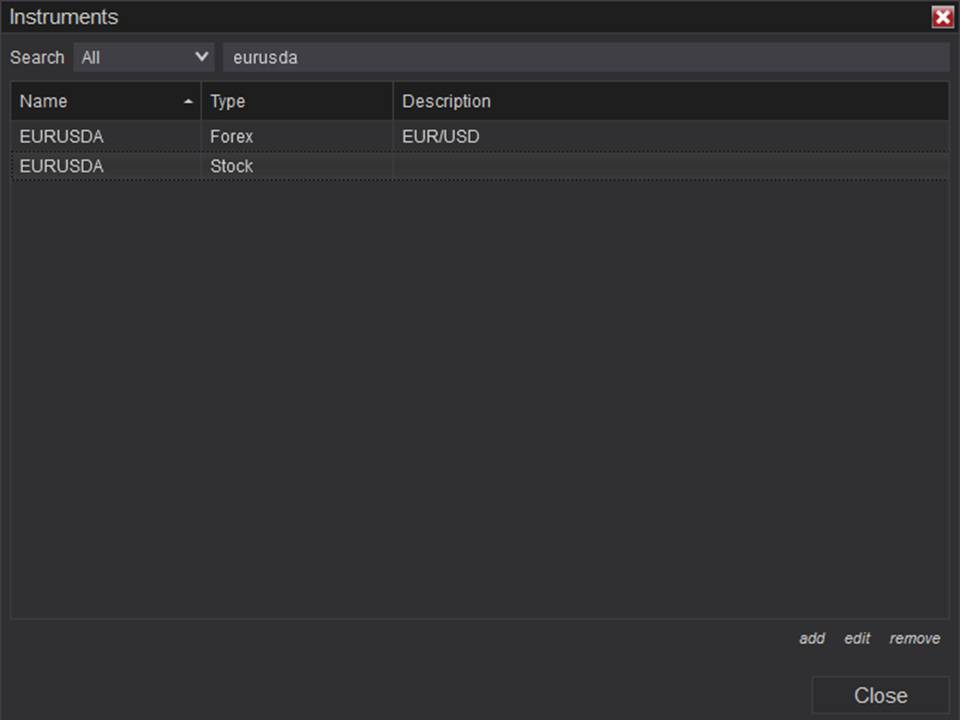Image resolution: width=960 pixels, height=720 pixels.
Task: Click the dropdown chevron next to All
Action: pyautogui.click(x=201, y=57)
